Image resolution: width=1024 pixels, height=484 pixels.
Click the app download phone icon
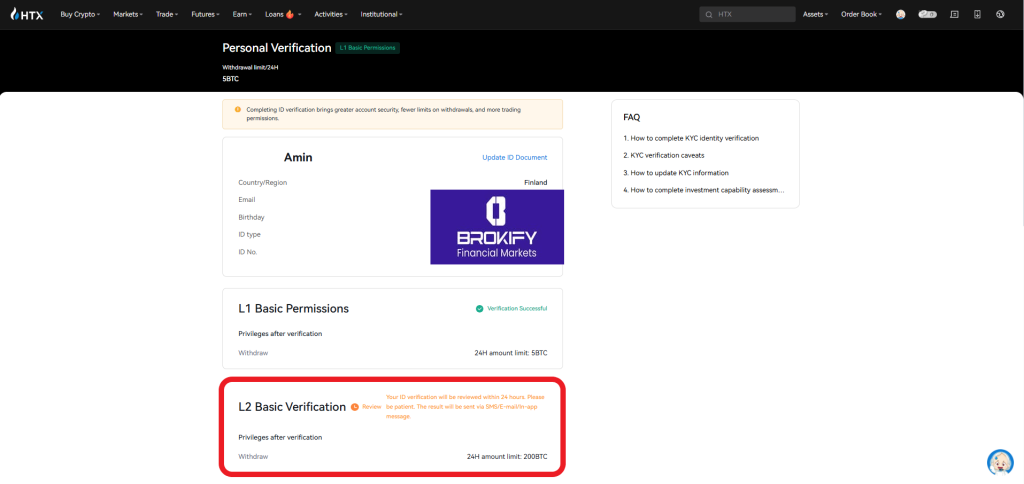point(977,14)
